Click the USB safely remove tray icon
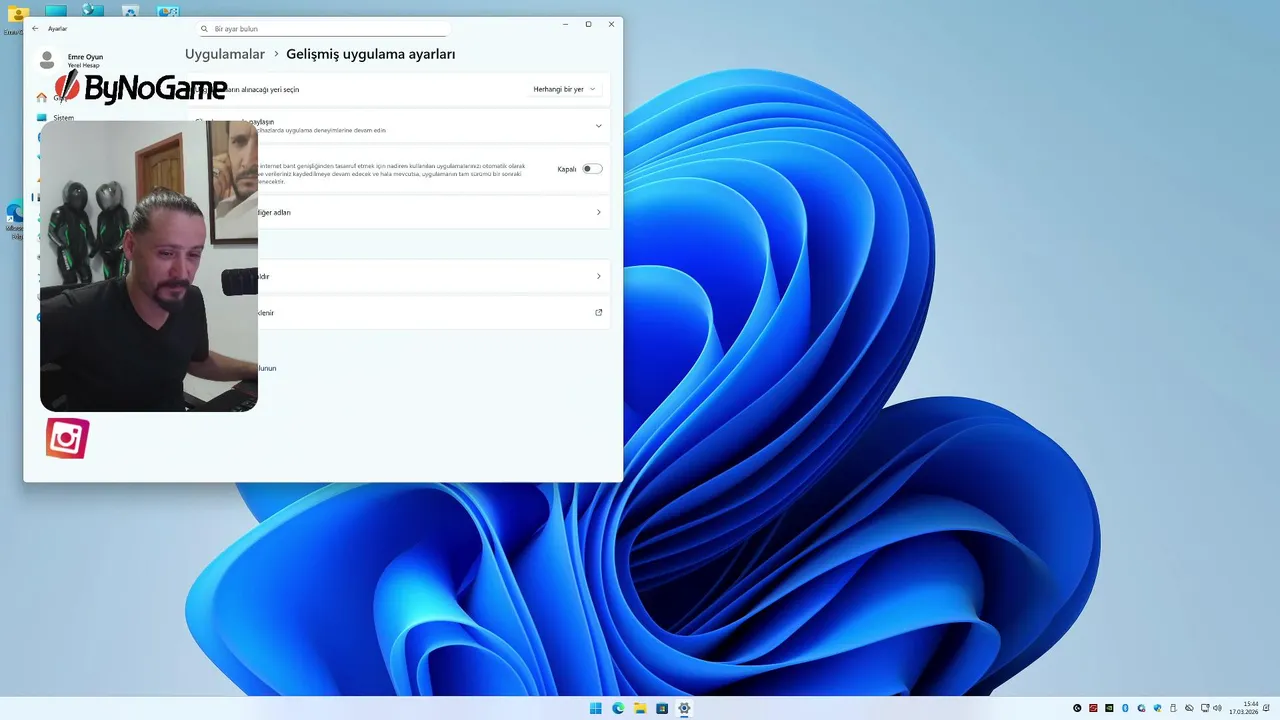 pyautogui.click(x=1173, y=708)
